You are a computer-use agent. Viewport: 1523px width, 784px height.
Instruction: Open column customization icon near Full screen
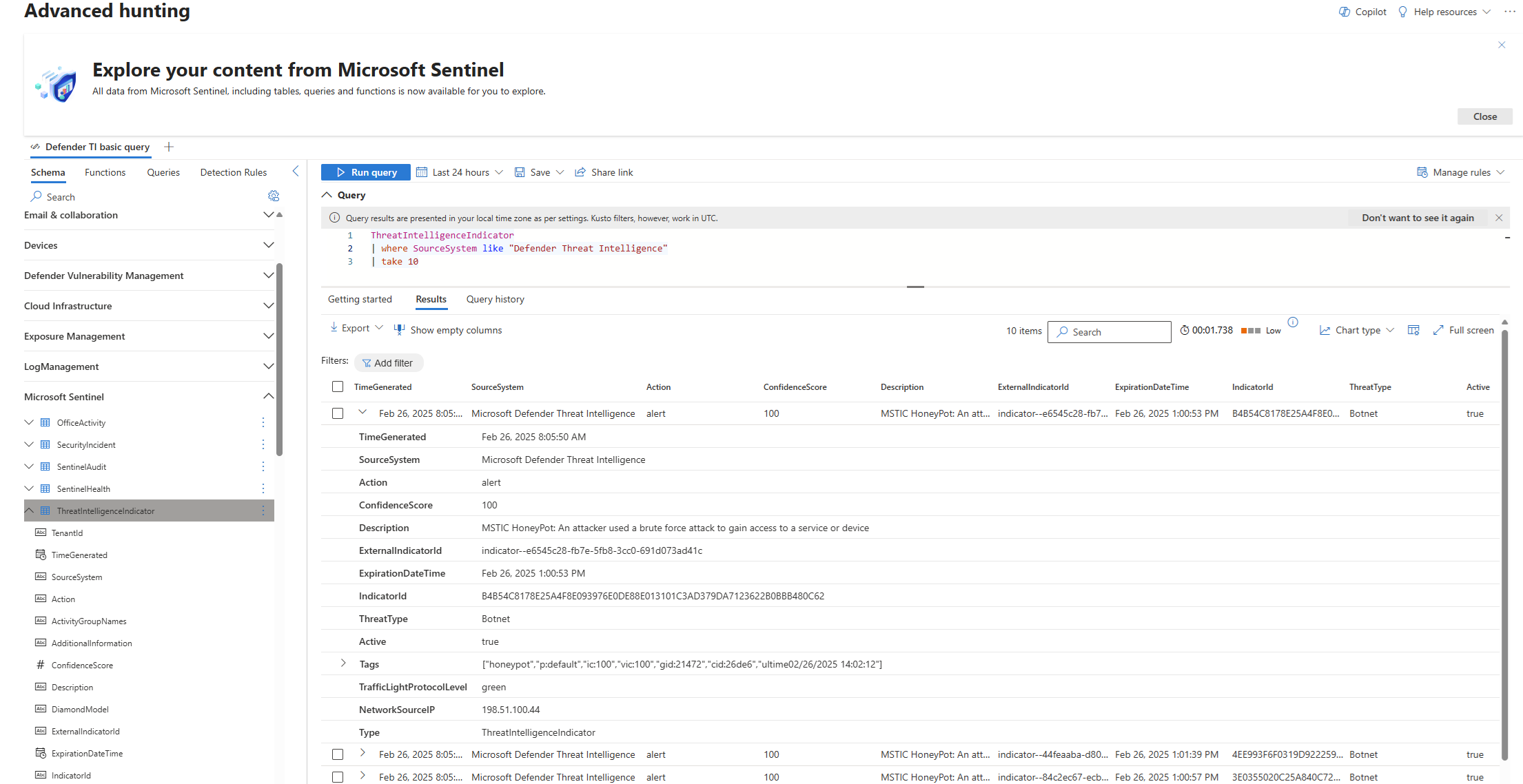point(1413,331)
